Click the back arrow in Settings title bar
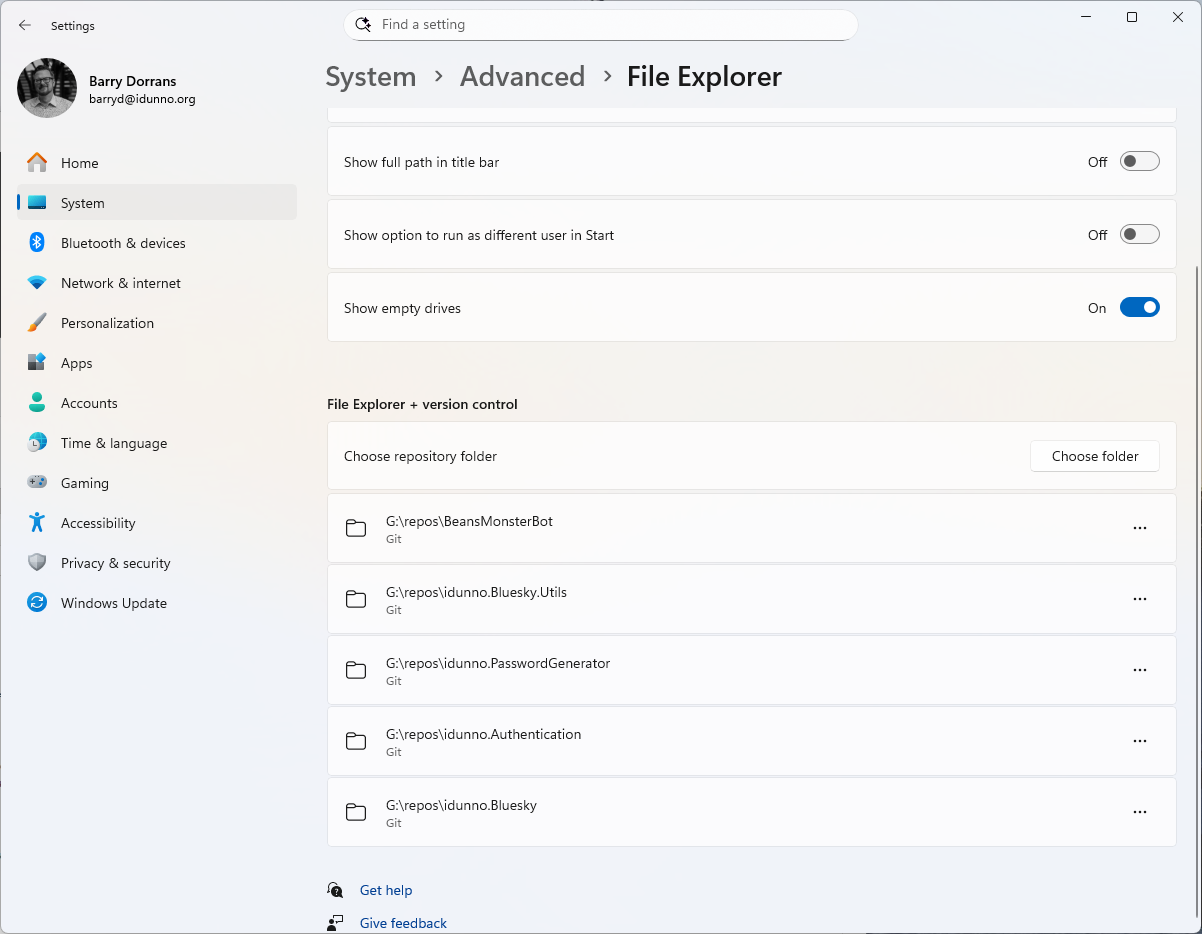The image size is (1202, 934). coord(25,25)
